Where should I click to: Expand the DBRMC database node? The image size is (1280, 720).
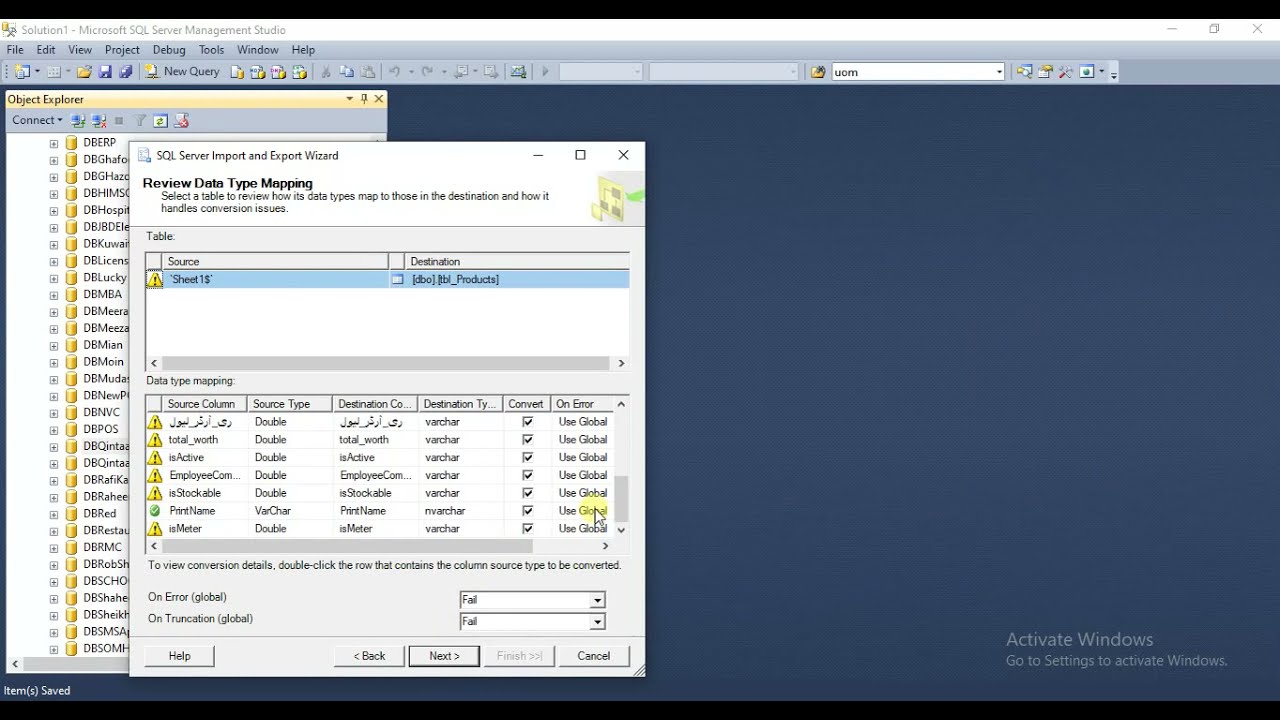point(54,548)
